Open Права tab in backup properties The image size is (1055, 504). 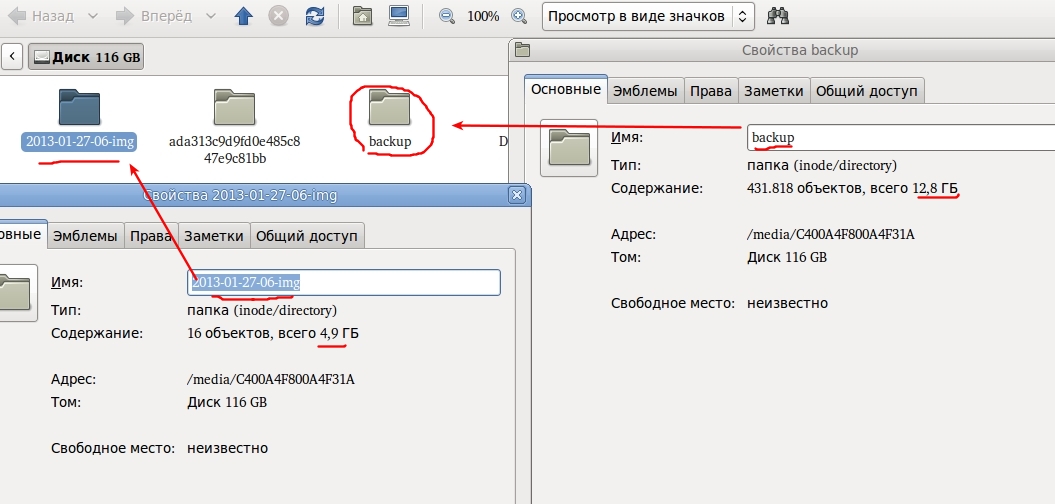(711, 91)
